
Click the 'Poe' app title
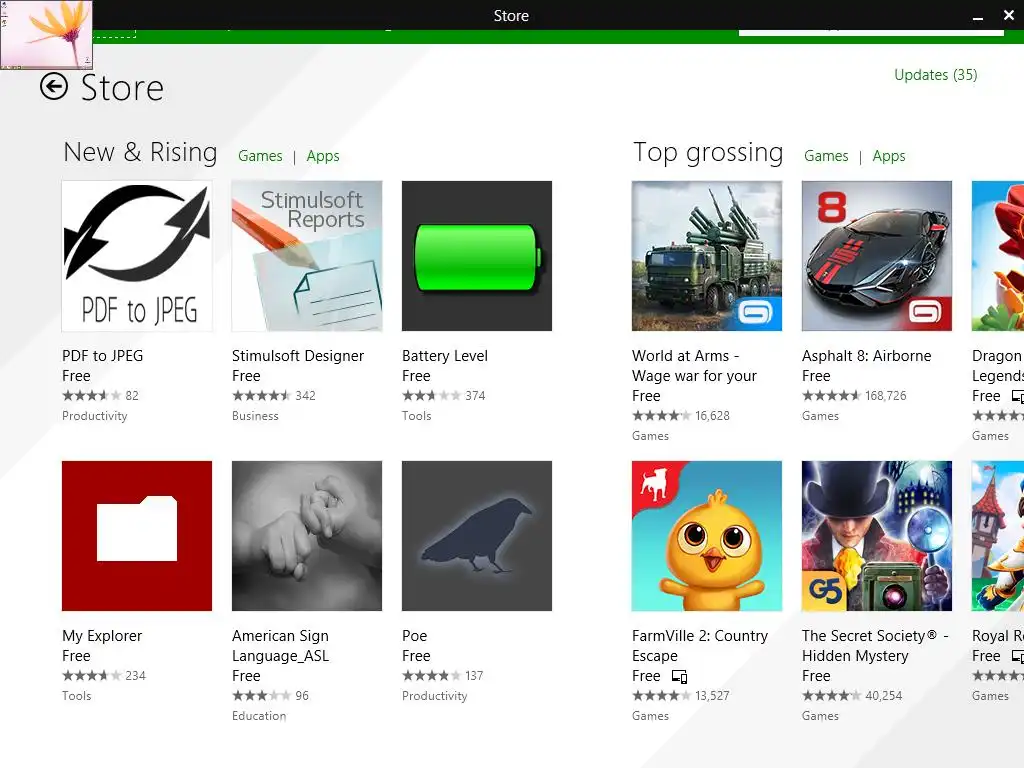point(415,636)
